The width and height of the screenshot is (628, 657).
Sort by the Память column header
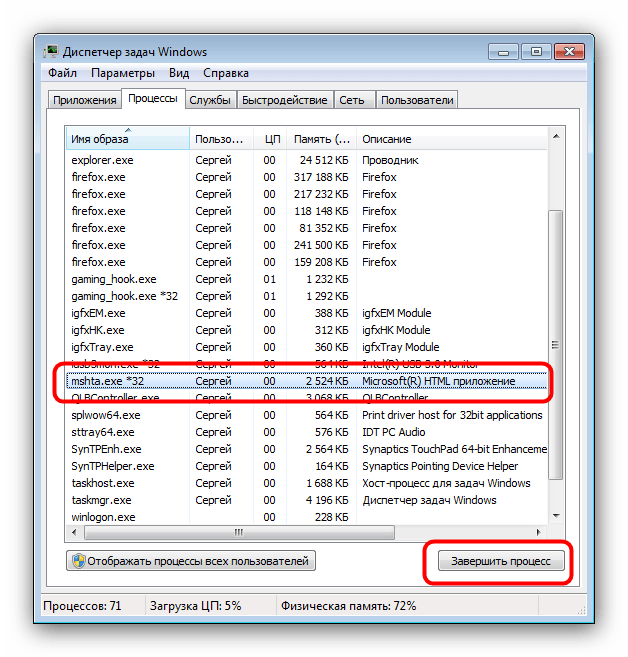coord(321,139)
